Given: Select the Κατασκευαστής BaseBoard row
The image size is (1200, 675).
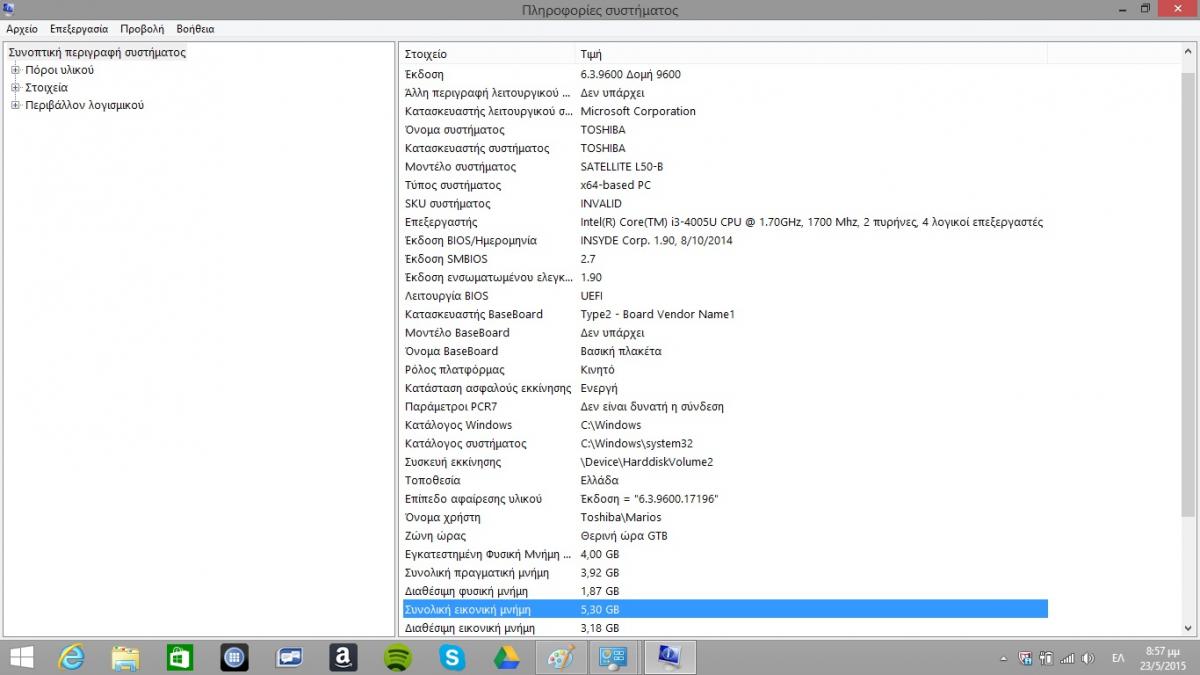Looking at the screenshot, I should (x=725, y=314).
